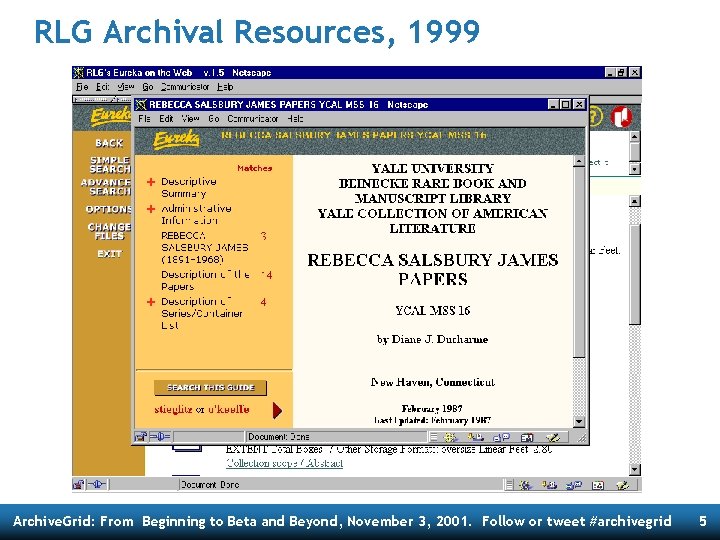Viewport: 720px width, 540px height.
Task: Click the Eureka logo in front window
Action: [176, 139]
